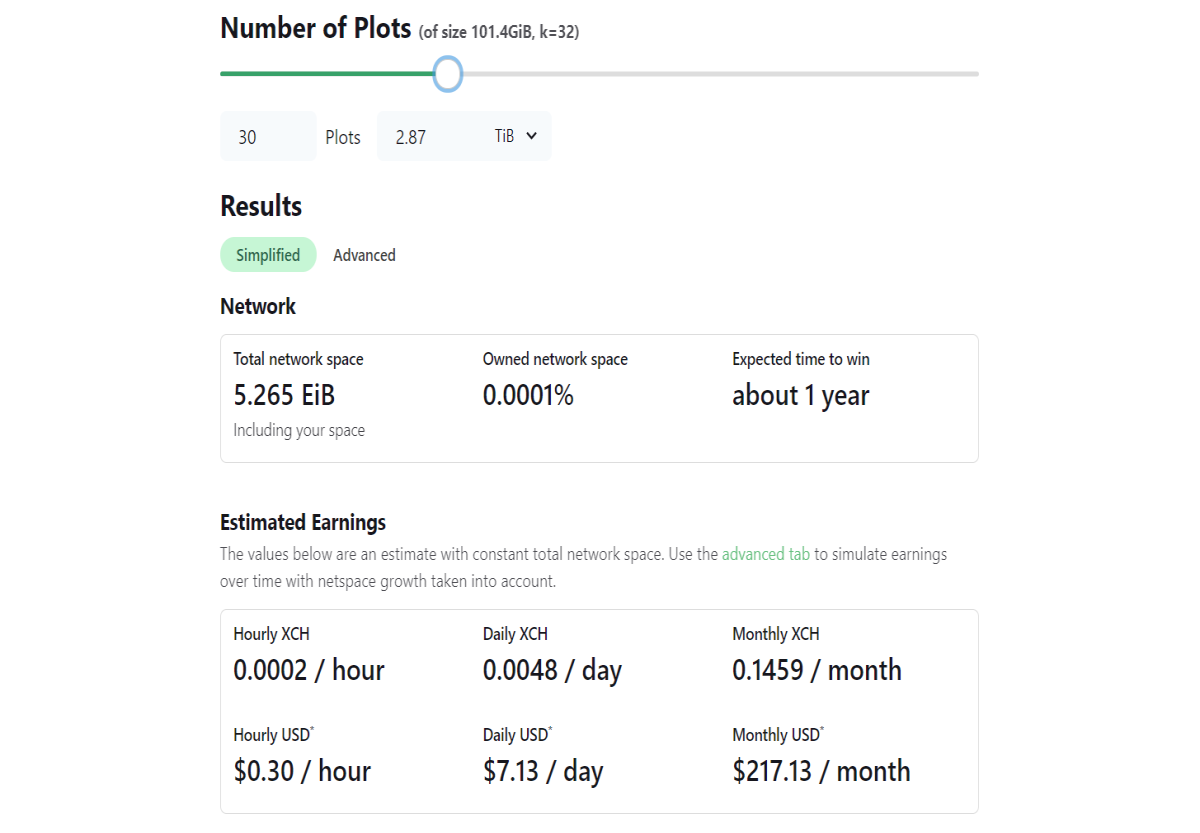Image resolution: width=1200 pixels, height=833 pixels.
Task: Click the Monthly XCH 0.1459 value
Action: [817, 670]
